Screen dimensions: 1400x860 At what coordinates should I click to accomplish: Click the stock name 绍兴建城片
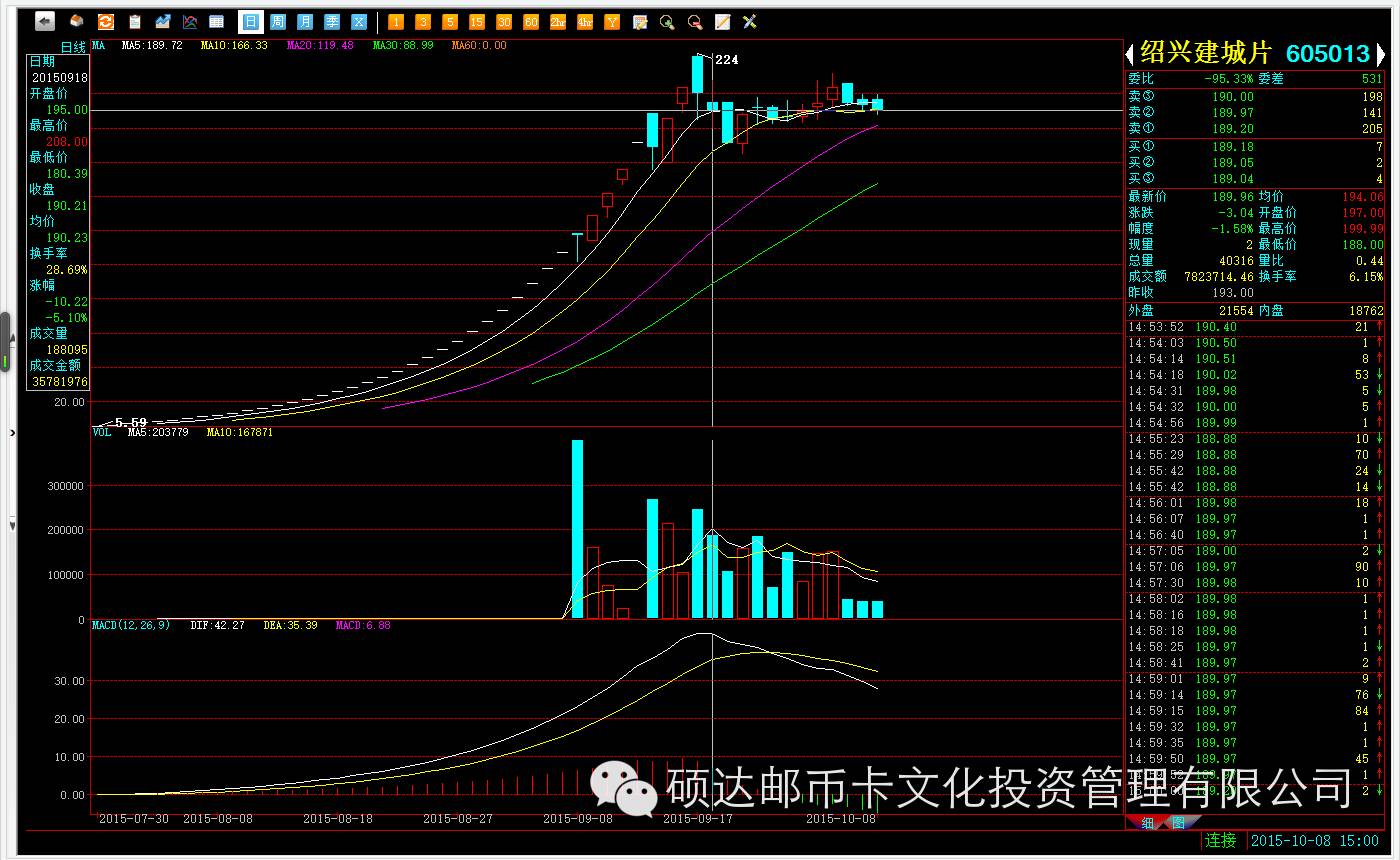(x=1207, y=53)
